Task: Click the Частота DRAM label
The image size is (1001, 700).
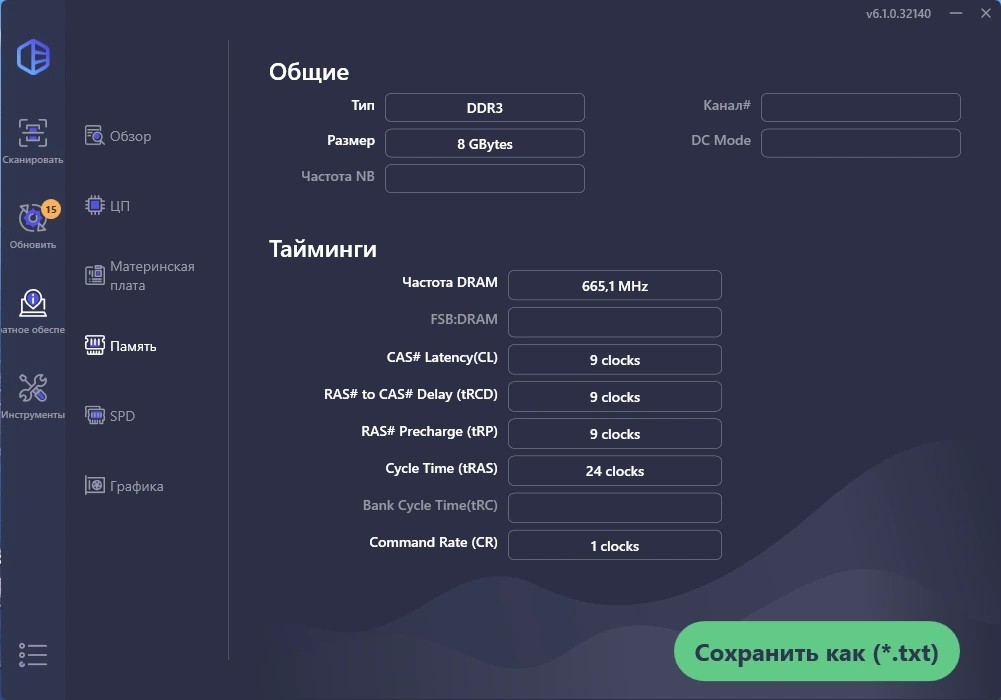Action: (449, 282)
